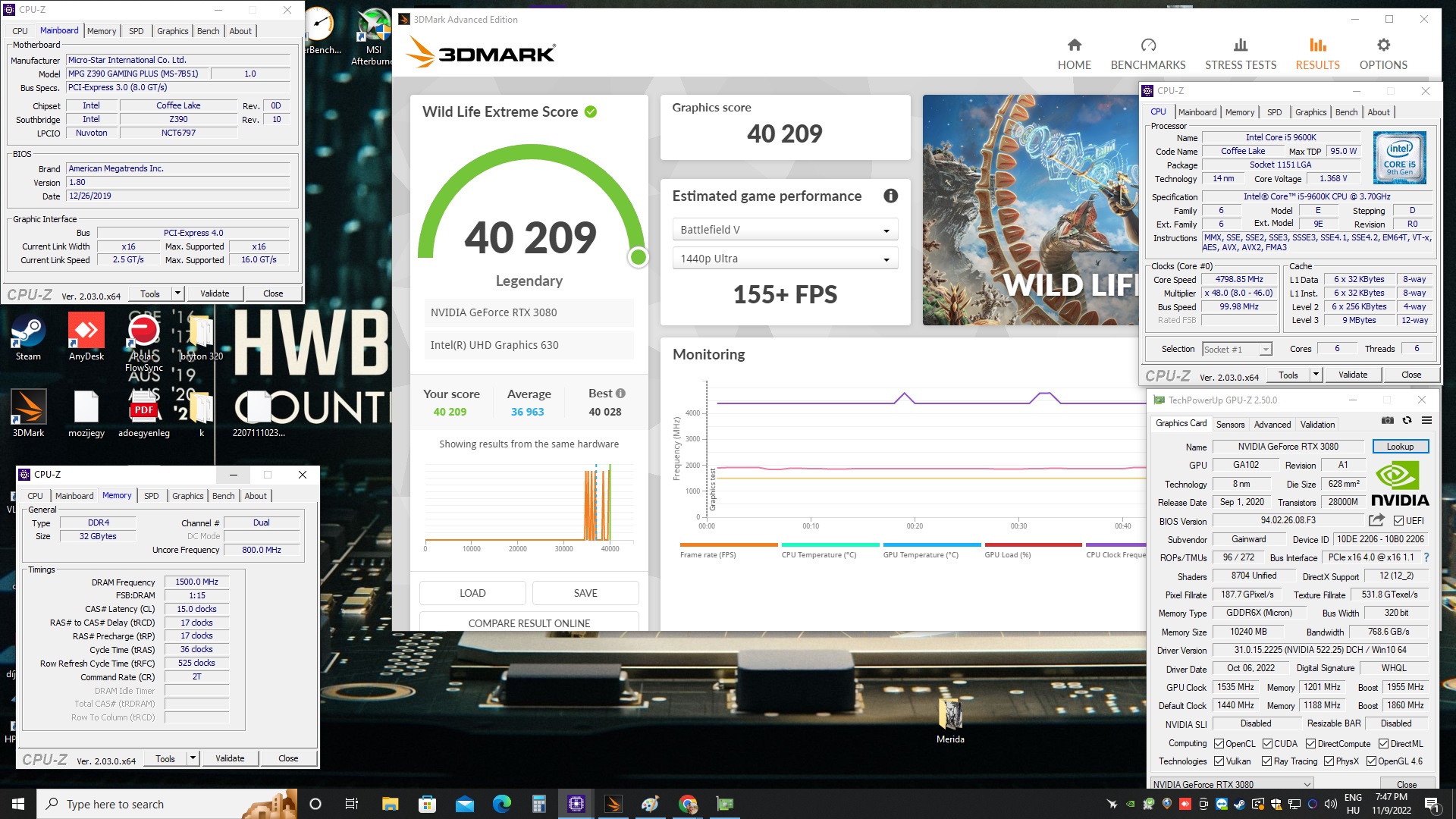Open the AnyDesk desktop shortcut

pyautogui.click(x=86, y=338)
